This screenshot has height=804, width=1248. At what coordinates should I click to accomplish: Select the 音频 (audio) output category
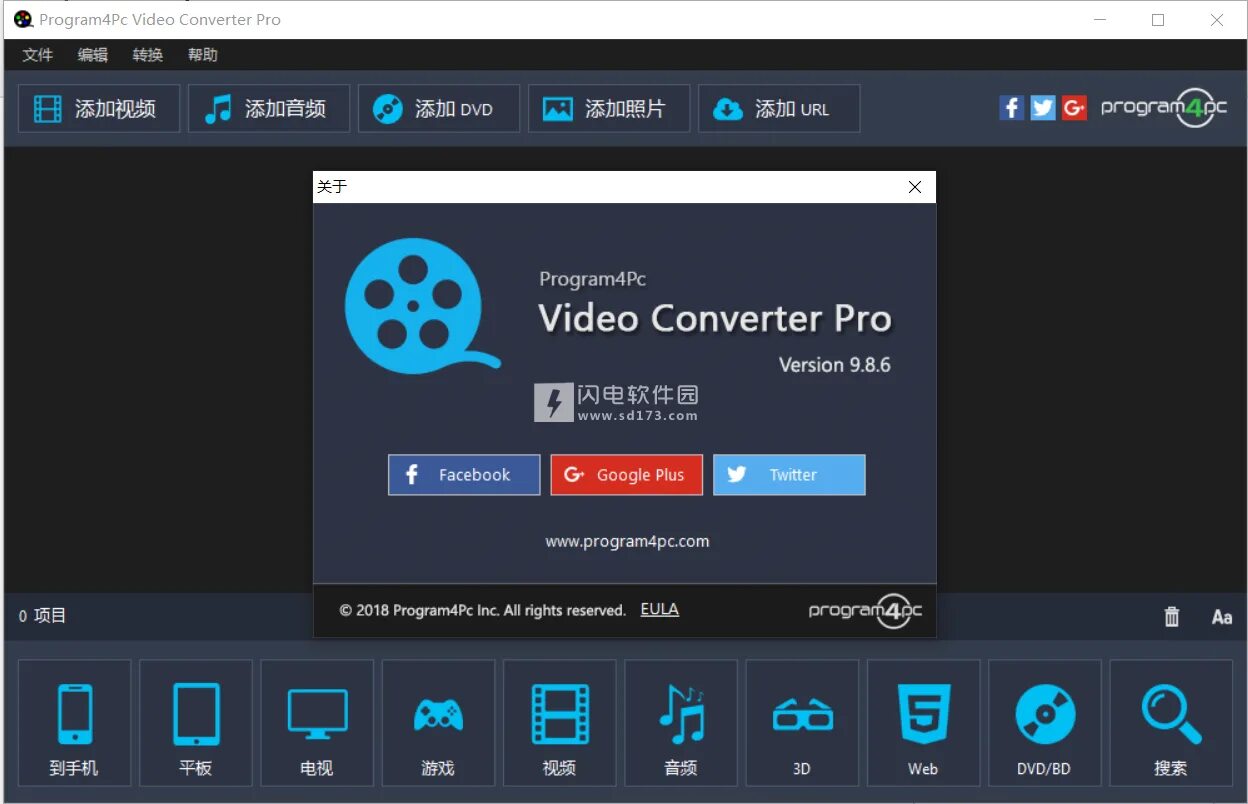(x=681, y=722)
